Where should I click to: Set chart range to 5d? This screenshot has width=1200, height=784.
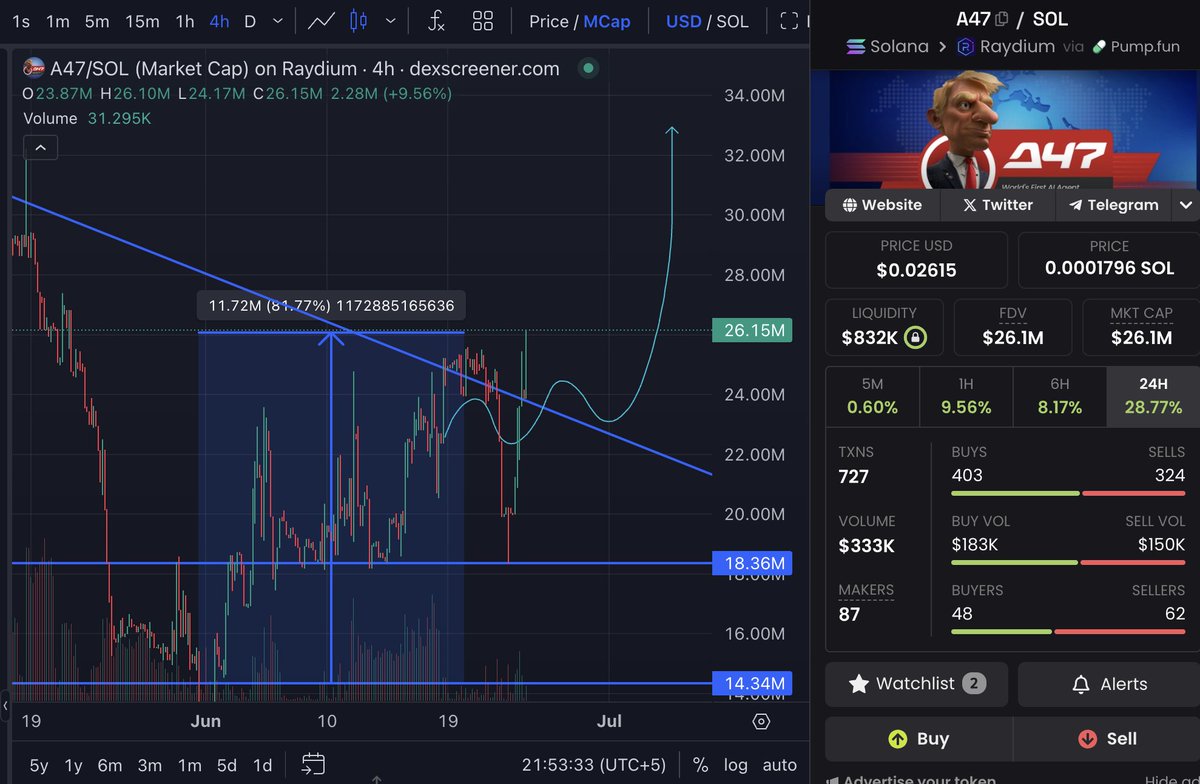point(227,765)
